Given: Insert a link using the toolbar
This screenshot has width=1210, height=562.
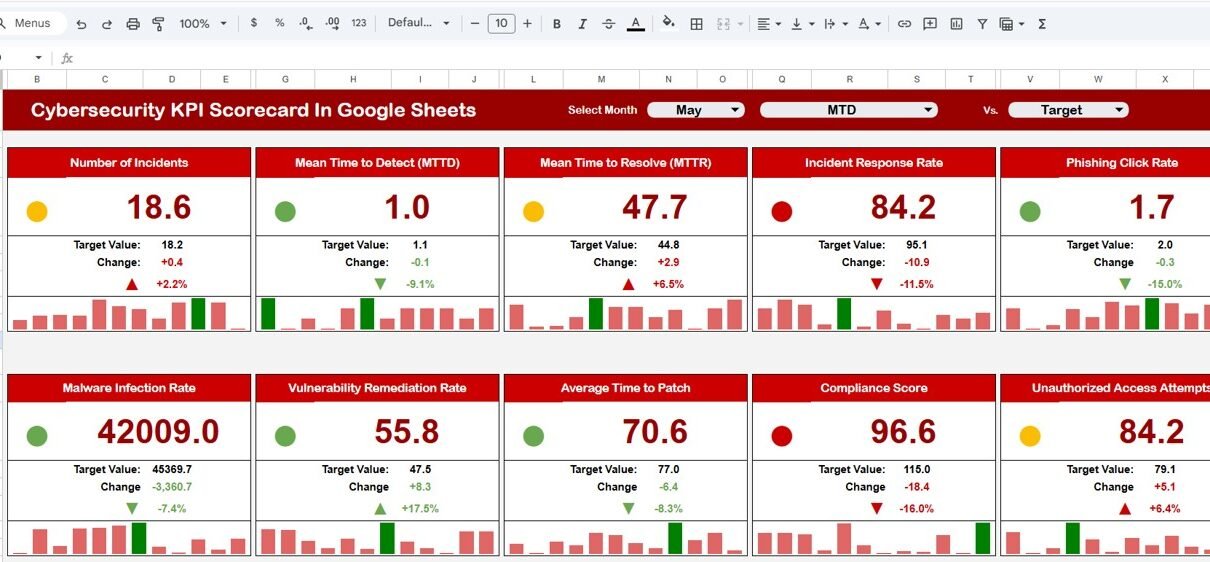Looking at the screenshot, I should coord(904,23).
